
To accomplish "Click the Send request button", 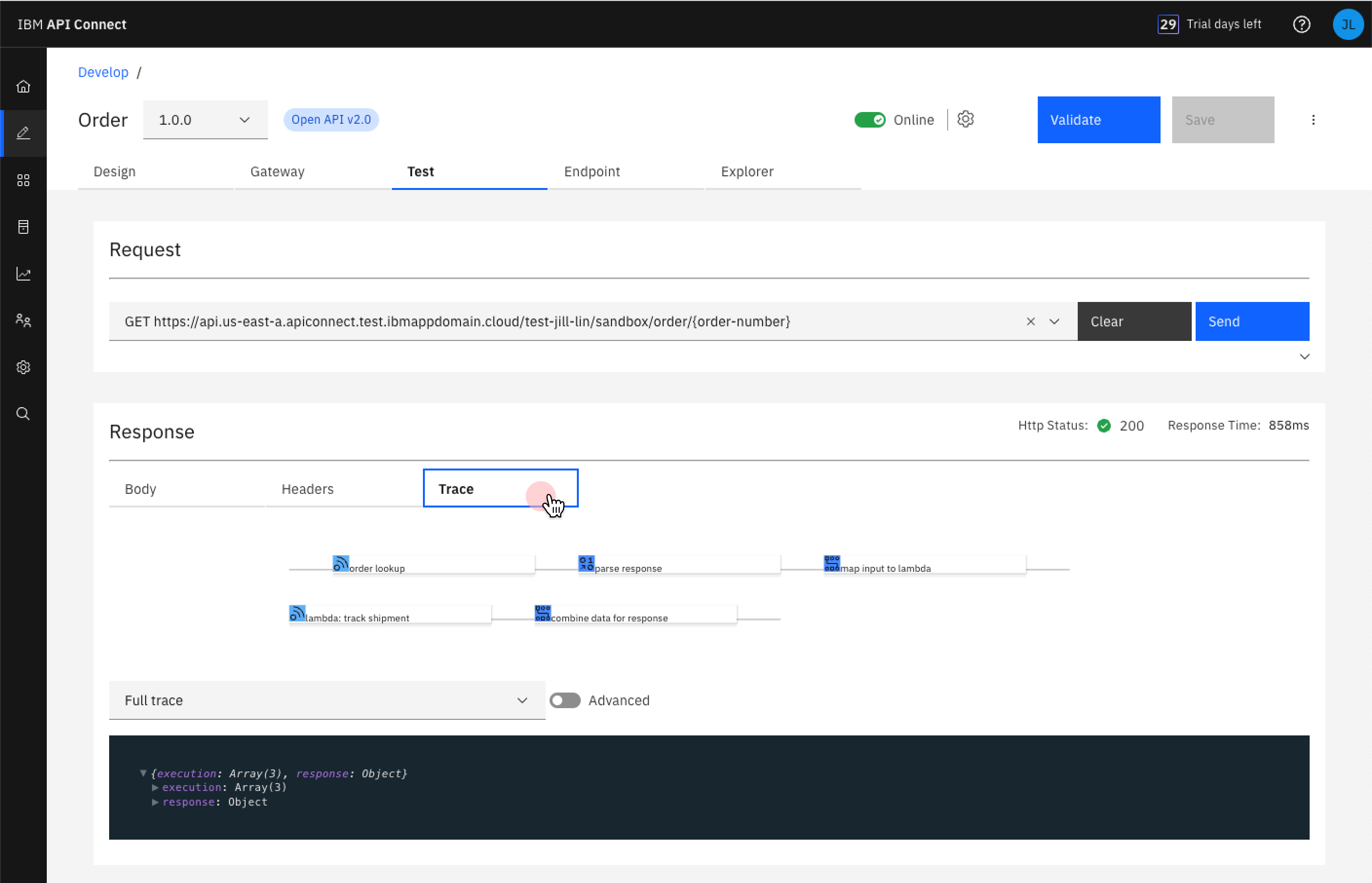I will pos(1250,321).
